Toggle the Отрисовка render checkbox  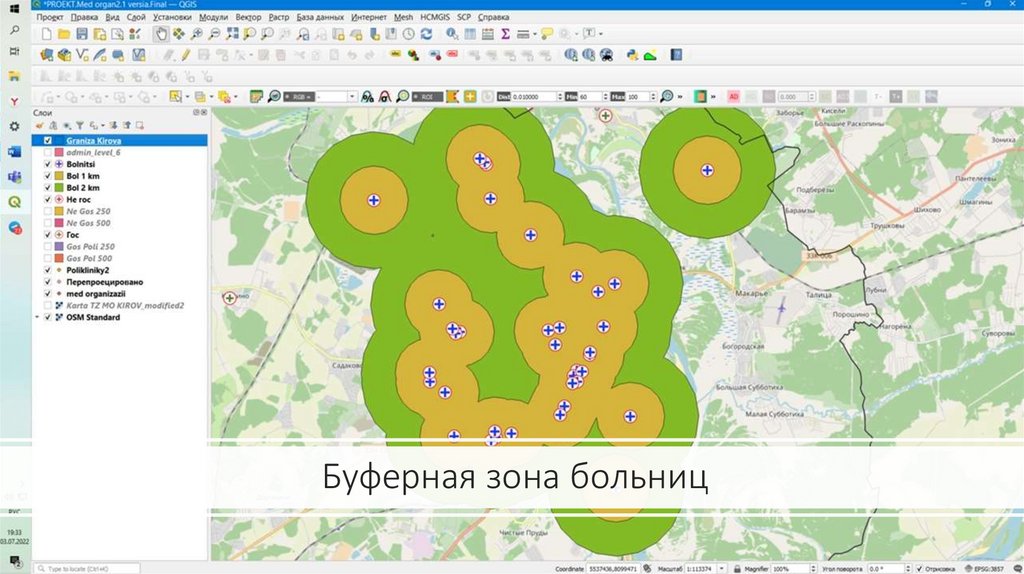tap(920, 569)
